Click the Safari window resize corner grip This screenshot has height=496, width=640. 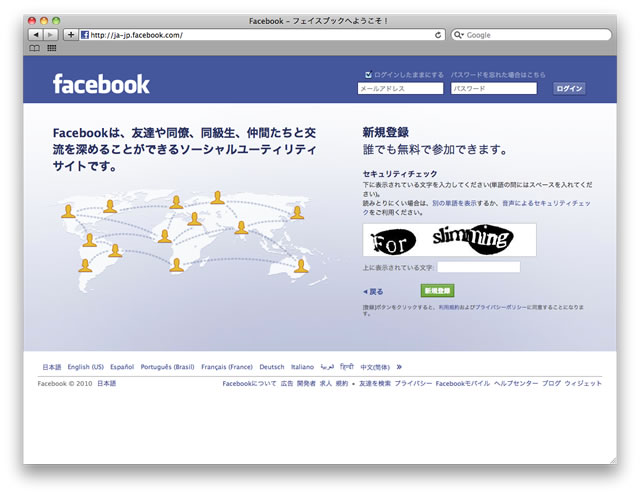(x=613, y=460)
